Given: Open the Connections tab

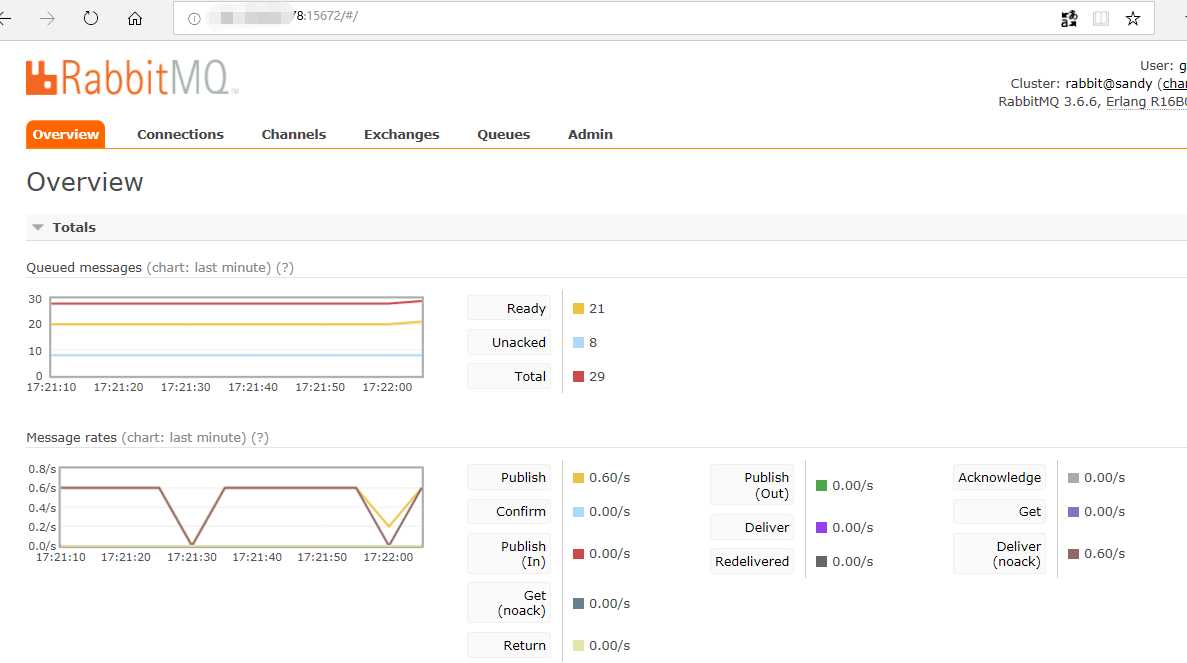Looking at the screenshot, I should pos(180,134).
